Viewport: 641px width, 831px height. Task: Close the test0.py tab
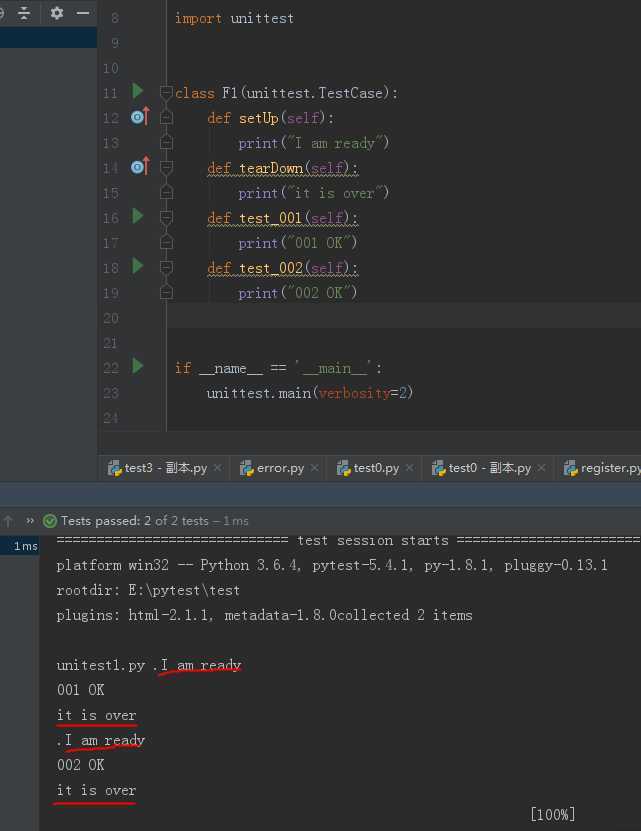coord(409,468)
